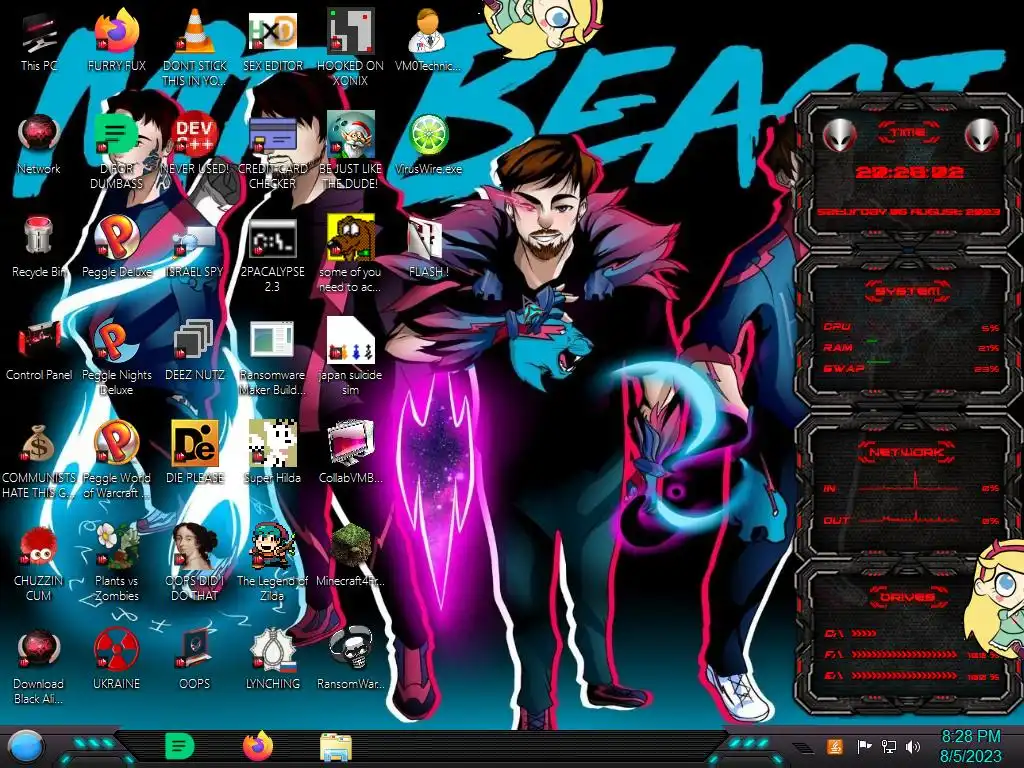Click the TIME header in the widget
1024x768 pixels.
point(908,133)
